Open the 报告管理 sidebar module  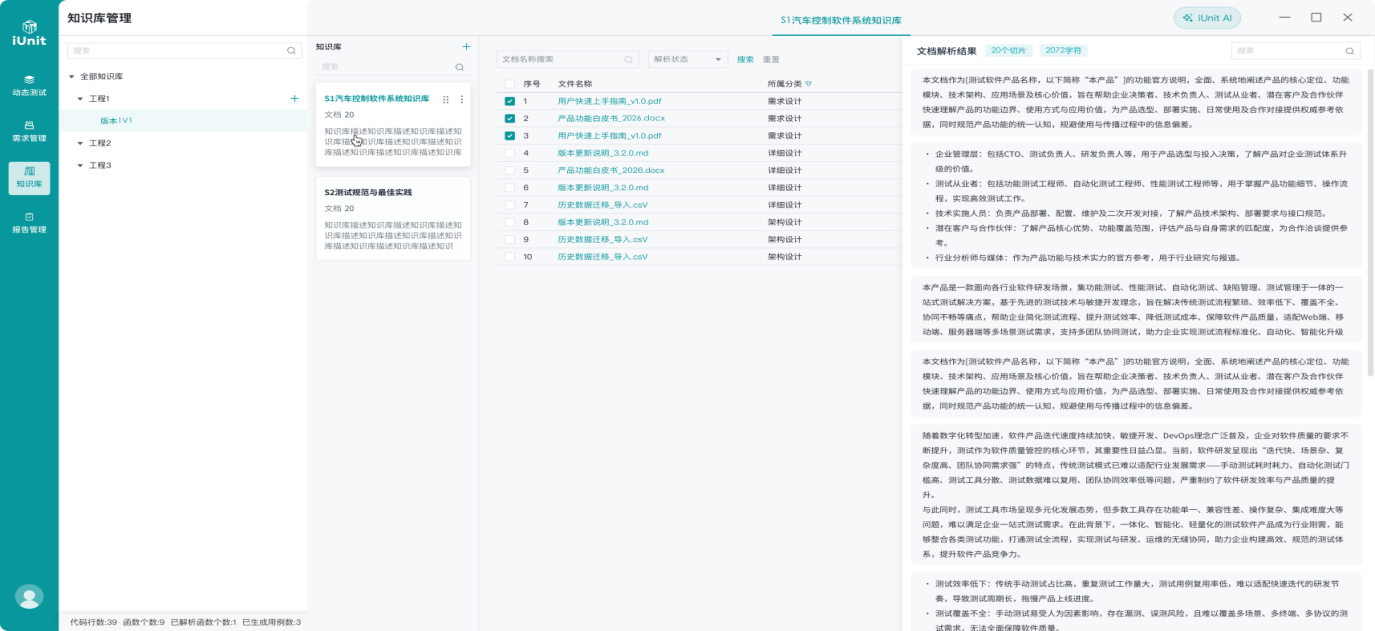[29, 223]
